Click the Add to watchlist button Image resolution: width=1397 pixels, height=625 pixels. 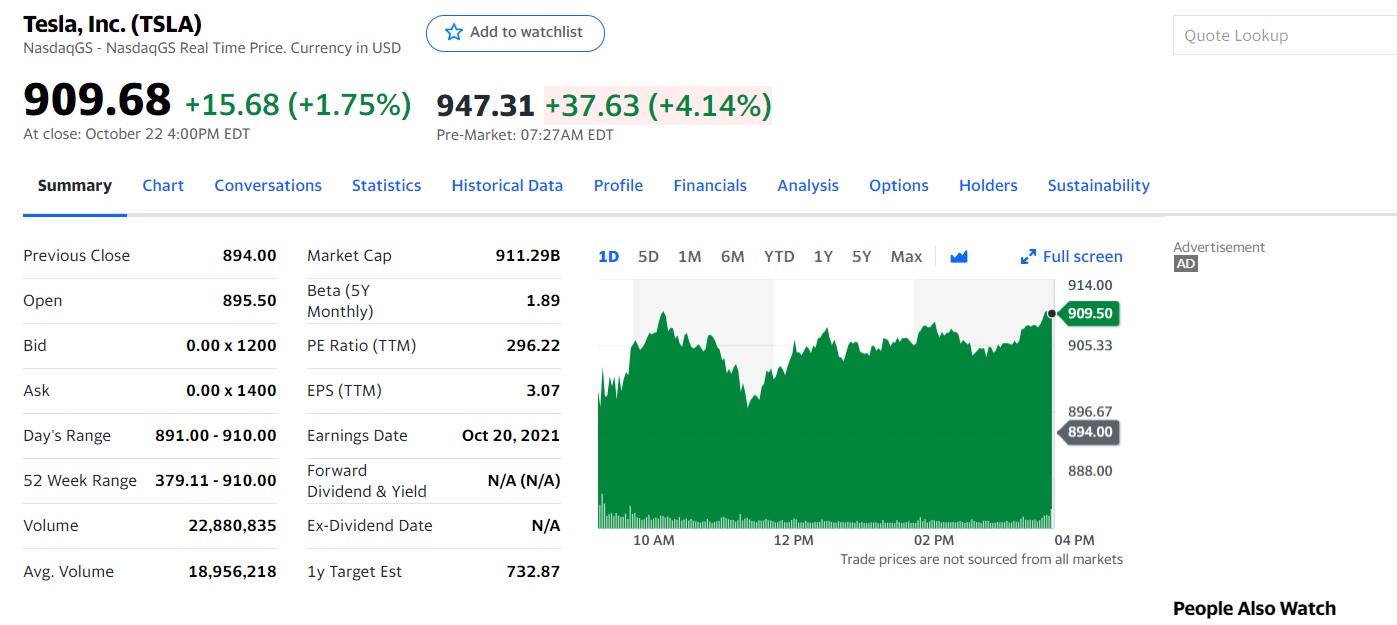point(515,33)
